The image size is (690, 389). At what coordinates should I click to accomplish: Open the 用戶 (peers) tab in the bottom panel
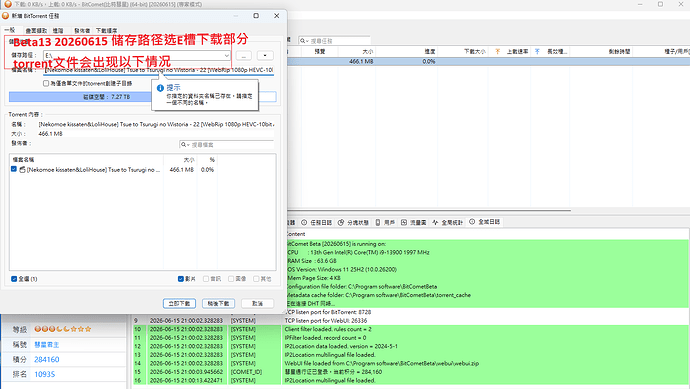click(x=385, y=223)
